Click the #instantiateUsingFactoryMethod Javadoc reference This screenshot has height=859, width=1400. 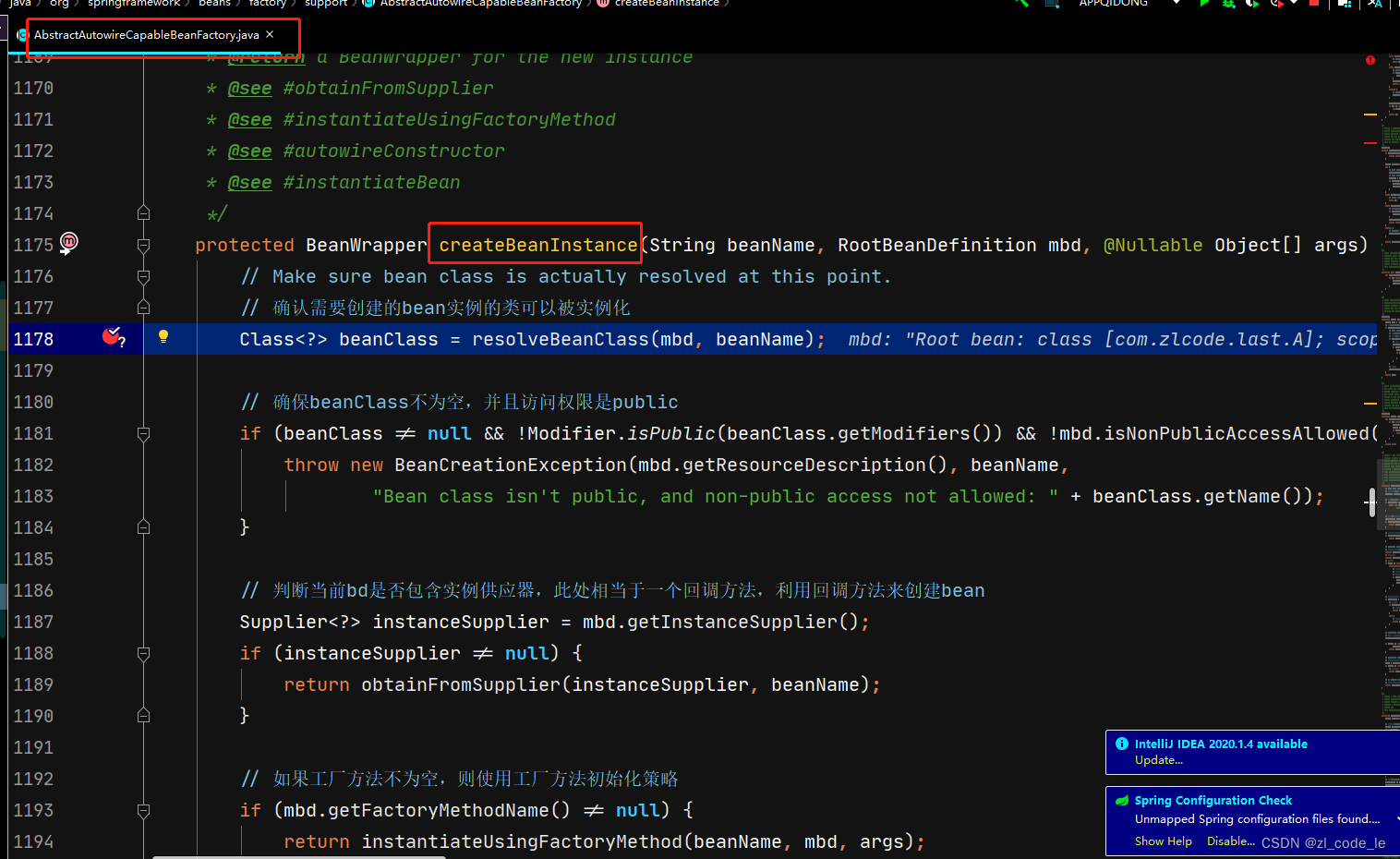(x=450, y=119)
